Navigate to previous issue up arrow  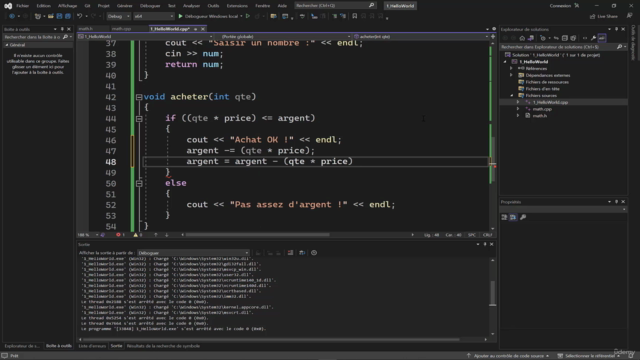(156, 235)
